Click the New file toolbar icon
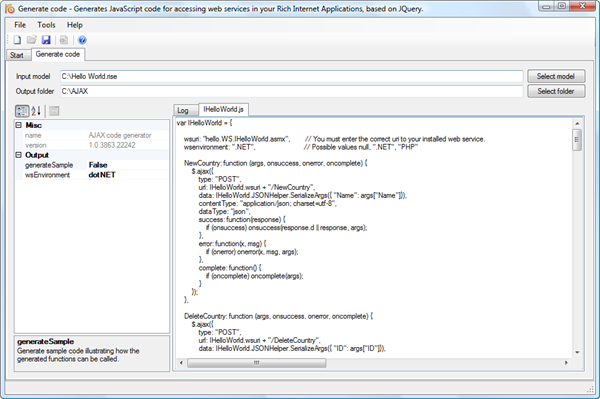Viewport: 600px width, 399px height. point(17,40)
